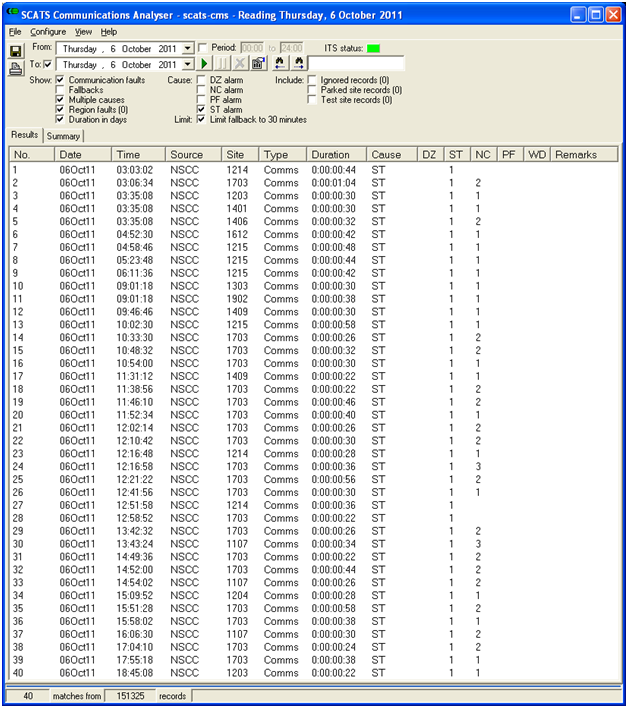Enable the DZ alarm cause checkbox
Screen dimensions: 628x708
pyautogui.click(x=201, y=80)
